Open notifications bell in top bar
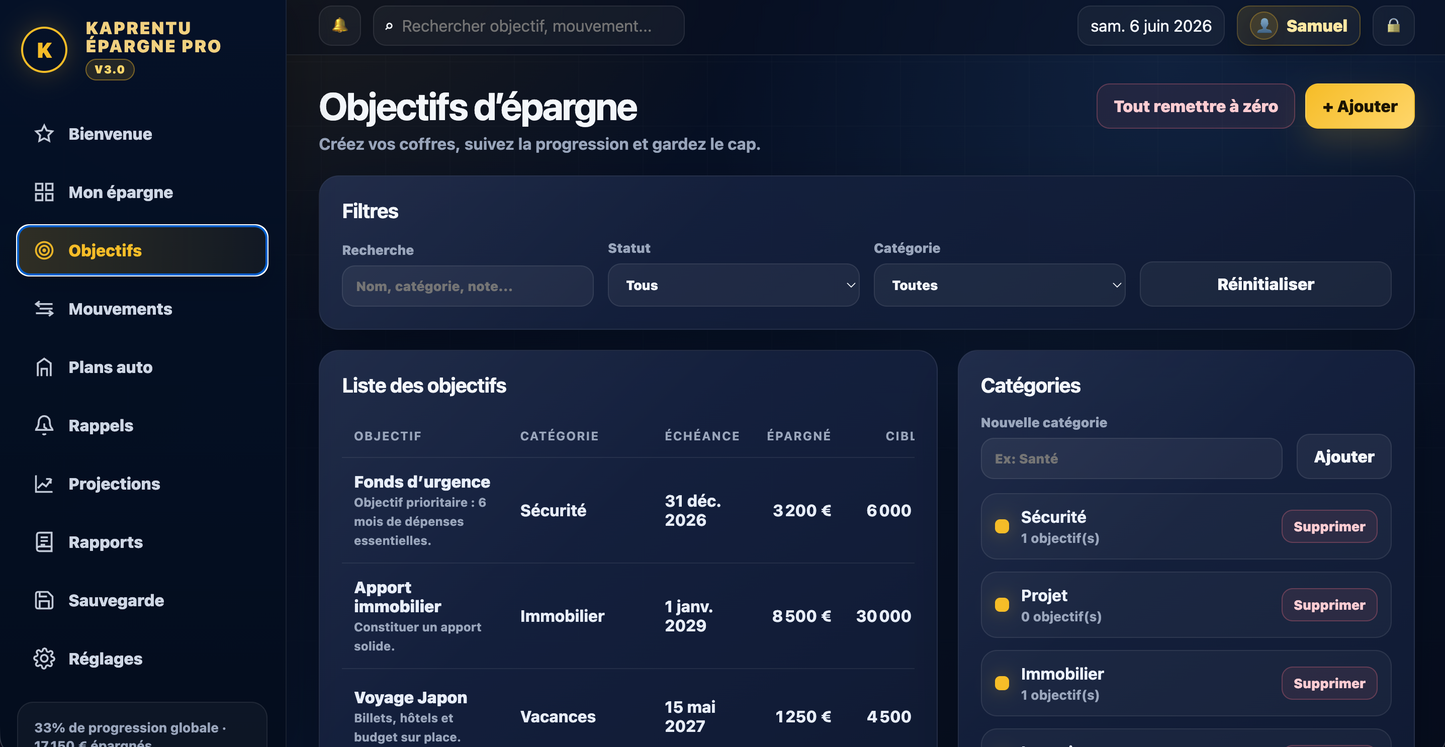 pos(340,26)
